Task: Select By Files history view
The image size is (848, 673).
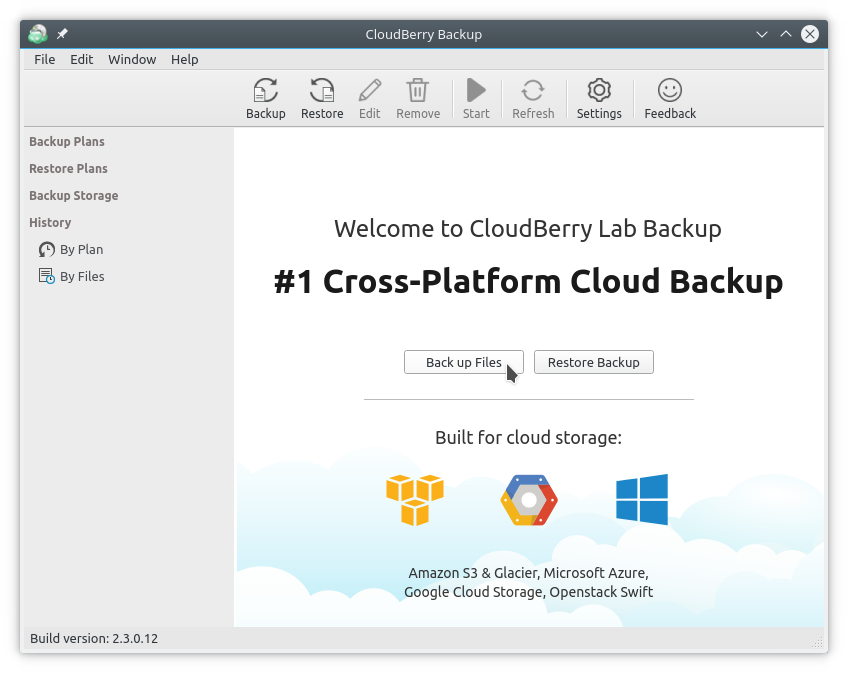Action: (x=71, y=276)
